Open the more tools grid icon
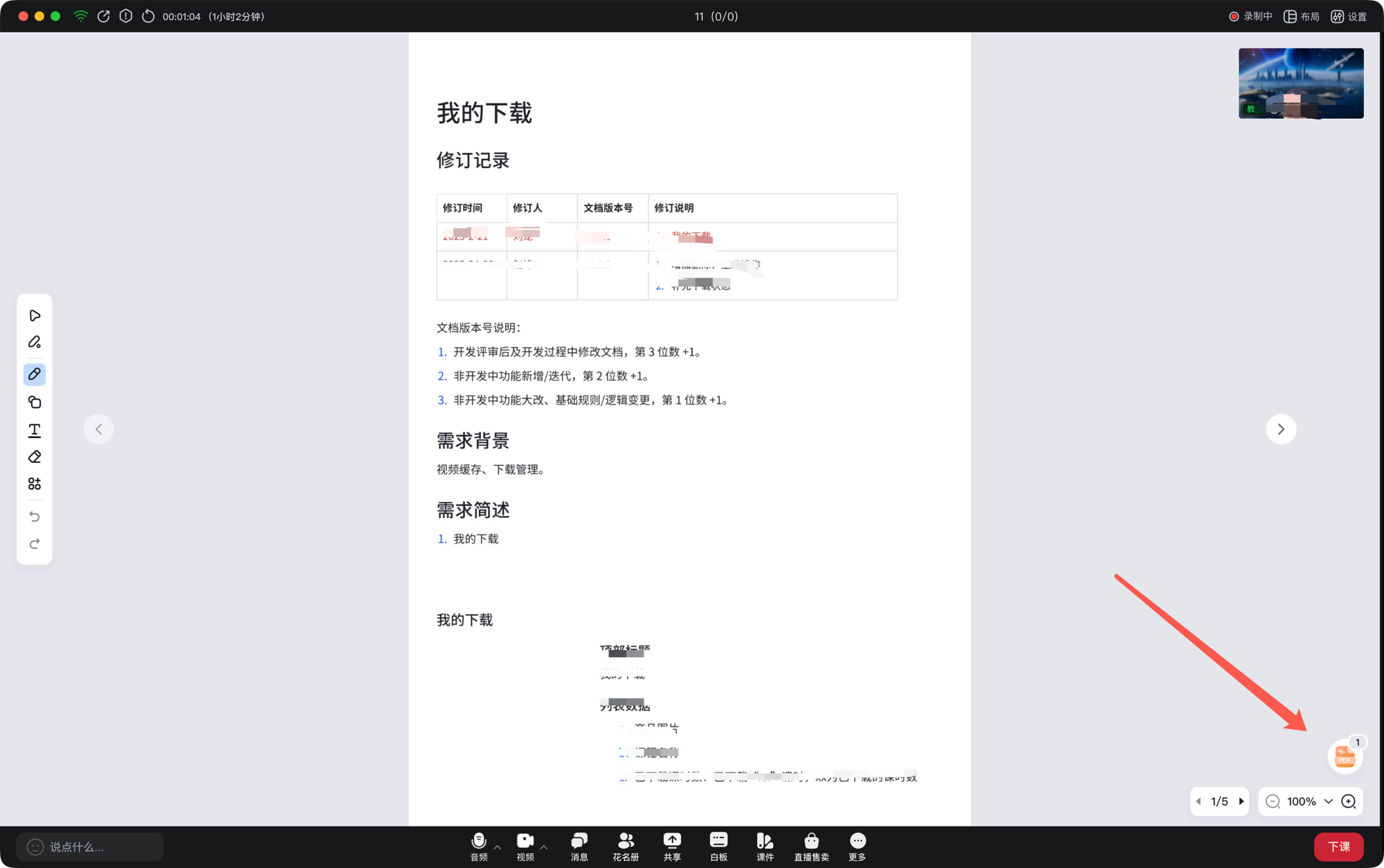Screen dimensions: 1384x868 35,484
